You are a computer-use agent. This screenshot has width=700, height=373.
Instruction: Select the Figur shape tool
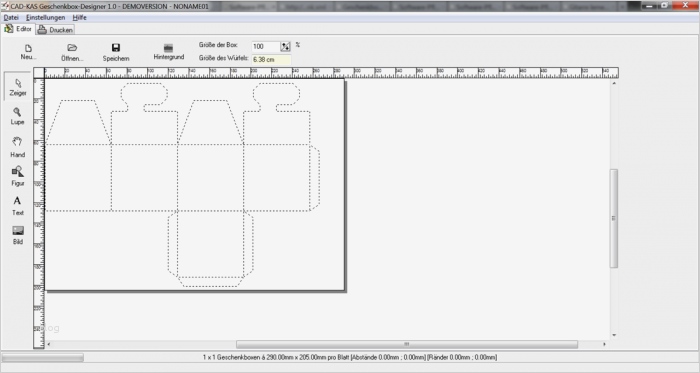[x=17, y=176]
